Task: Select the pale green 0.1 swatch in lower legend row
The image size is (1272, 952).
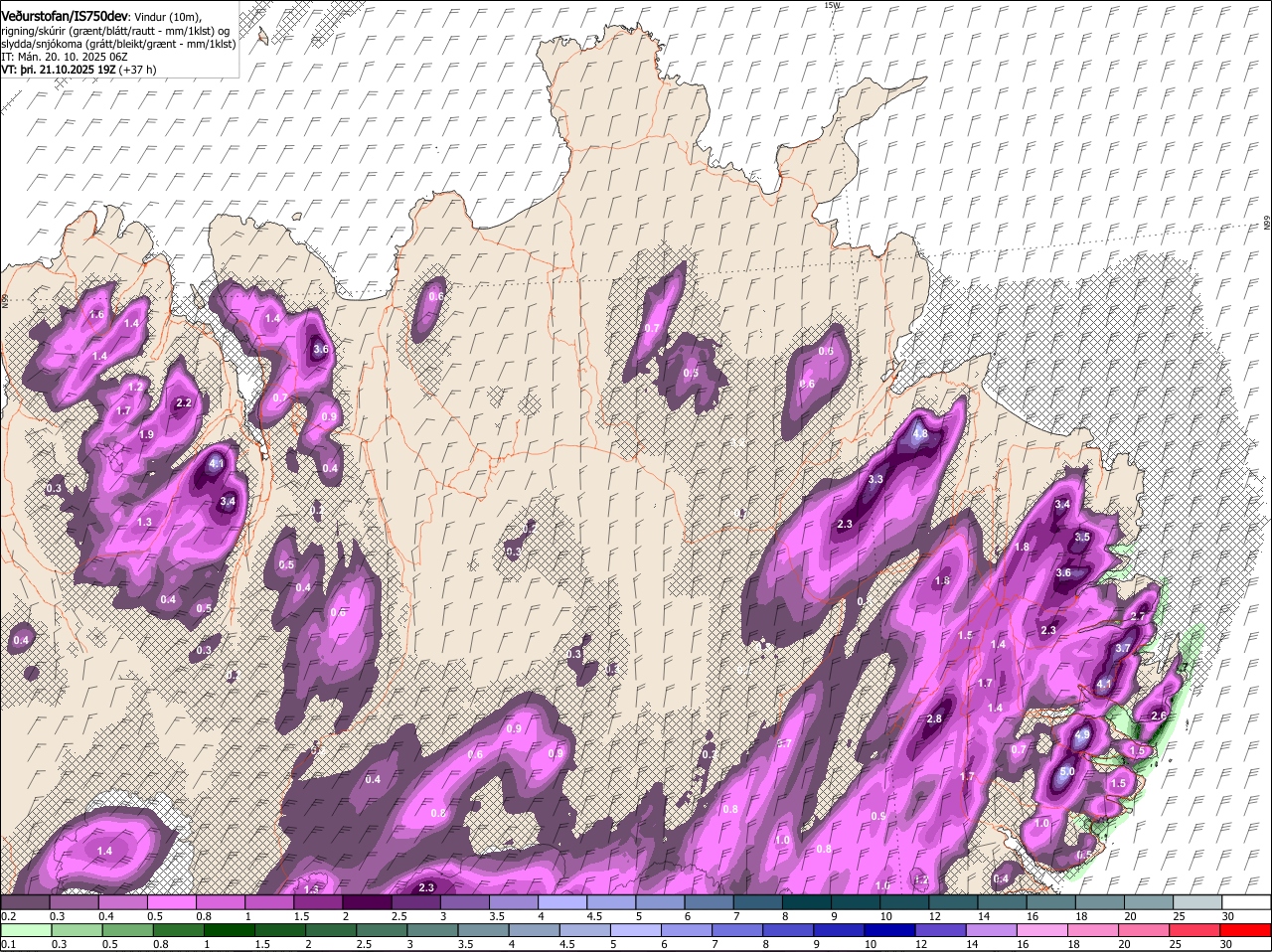Action: click(25, 931)
